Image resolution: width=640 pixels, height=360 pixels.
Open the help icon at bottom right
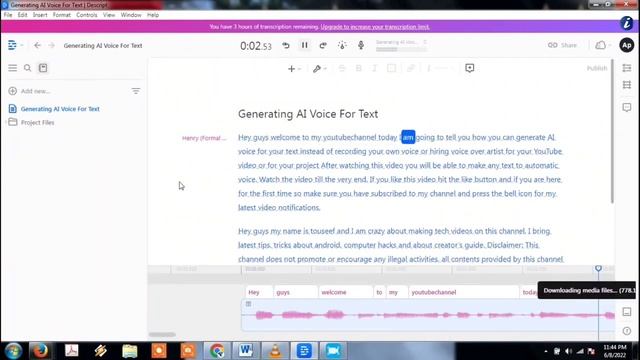click(x=627, y=331)
